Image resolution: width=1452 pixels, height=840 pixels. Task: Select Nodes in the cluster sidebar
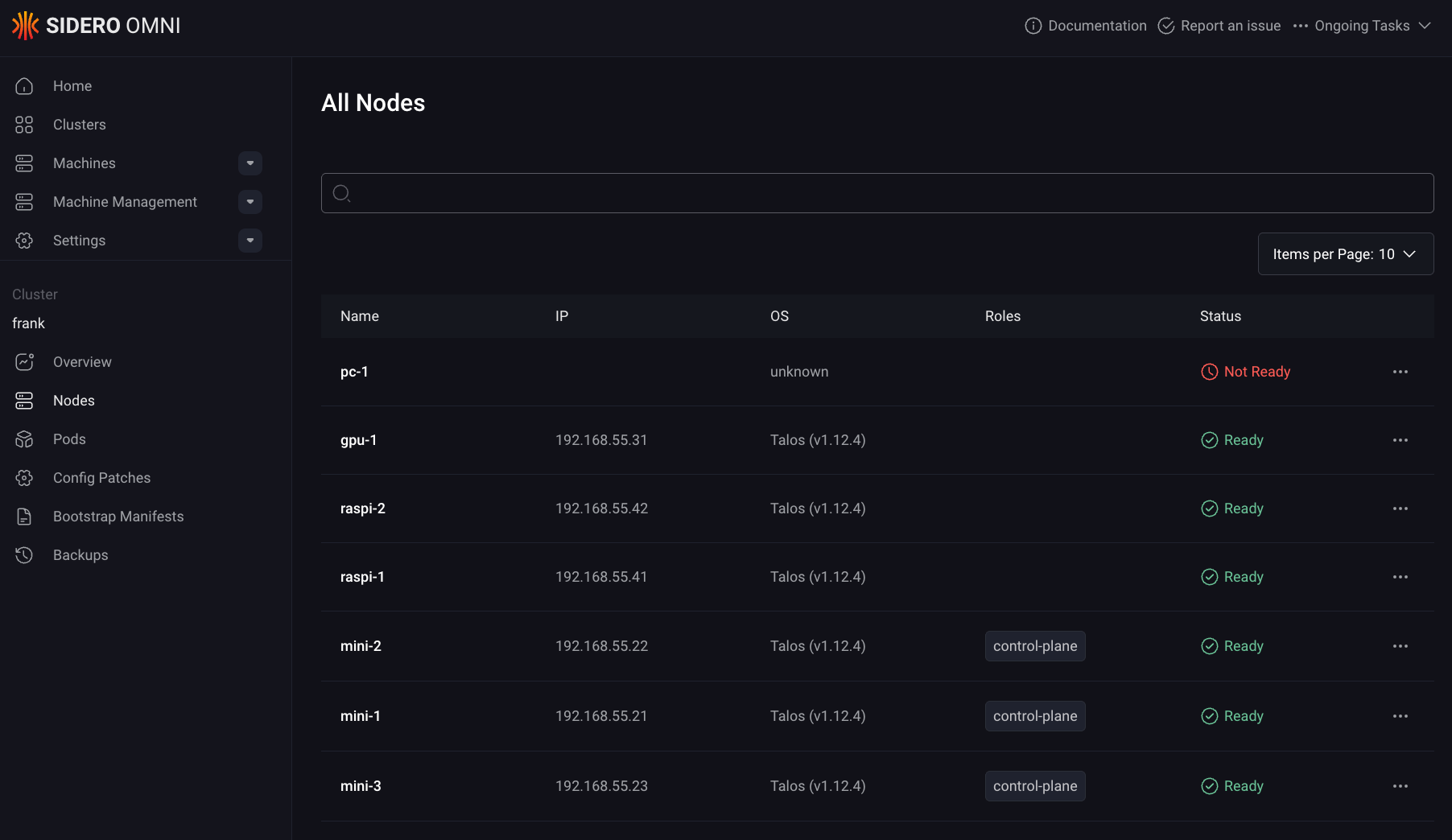click(73, 400)
